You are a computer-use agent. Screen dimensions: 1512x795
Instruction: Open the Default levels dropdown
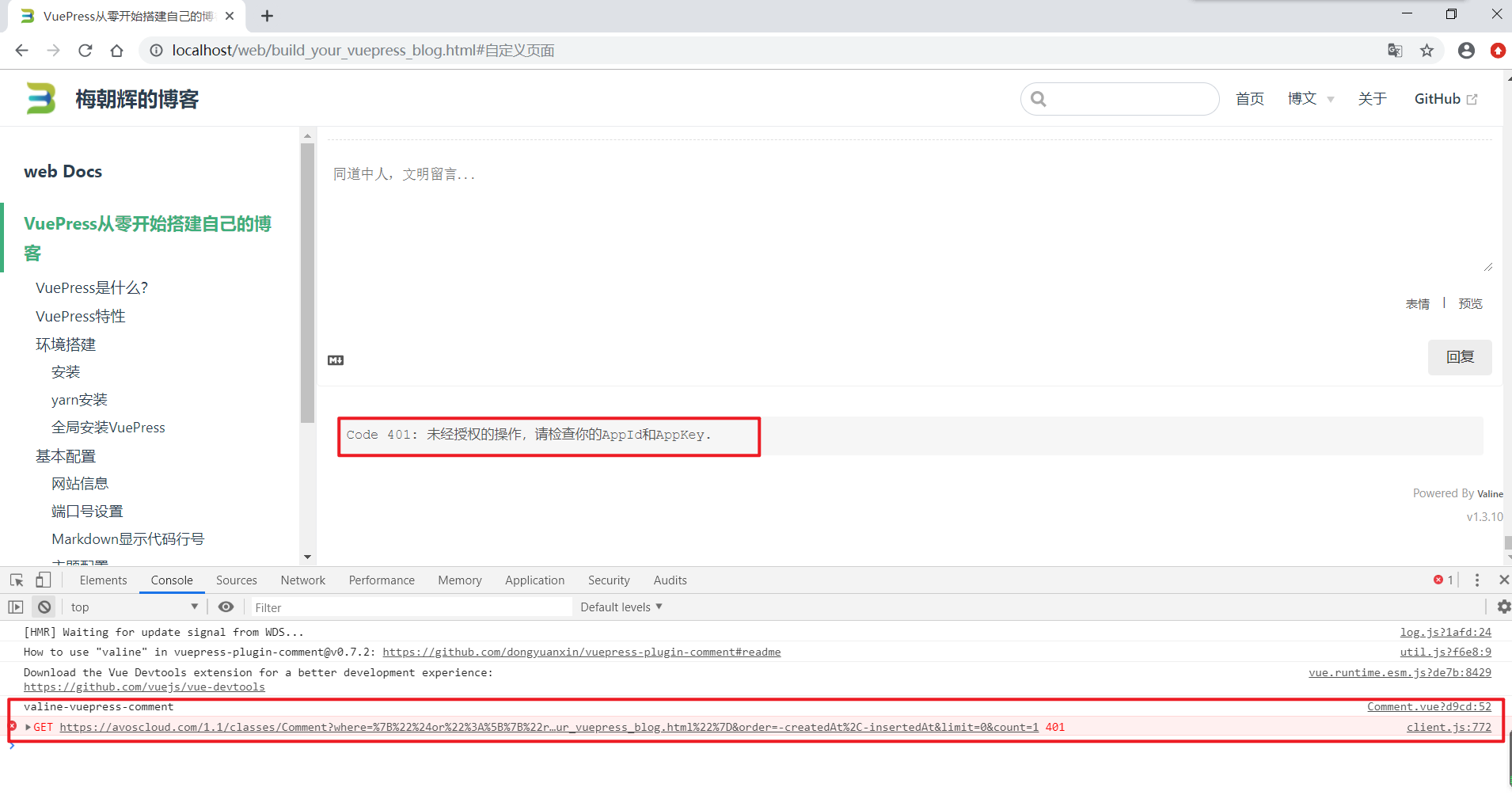621,607
